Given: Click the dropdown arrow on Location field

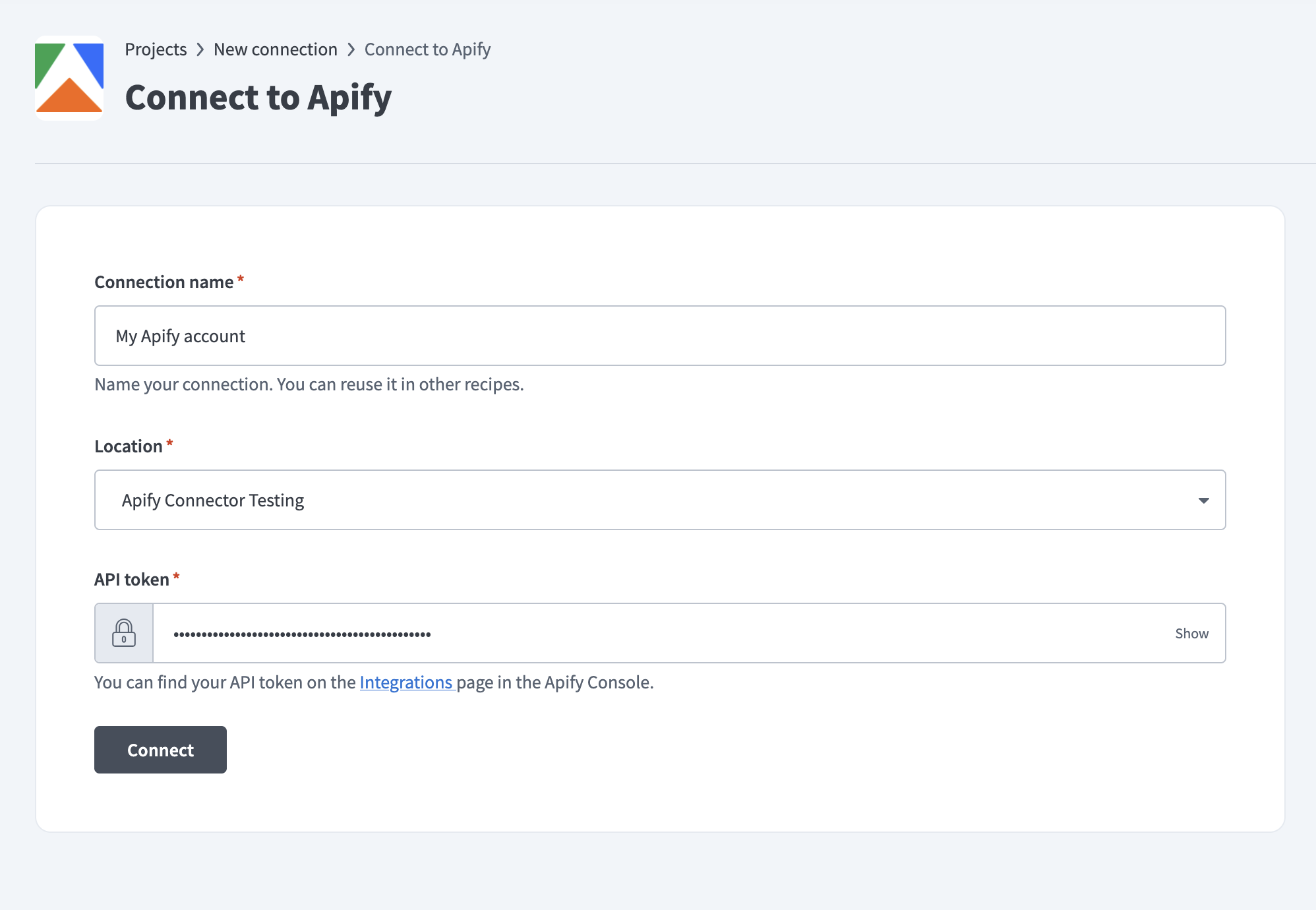Looking at the screenshot, I should (1205, 500).
